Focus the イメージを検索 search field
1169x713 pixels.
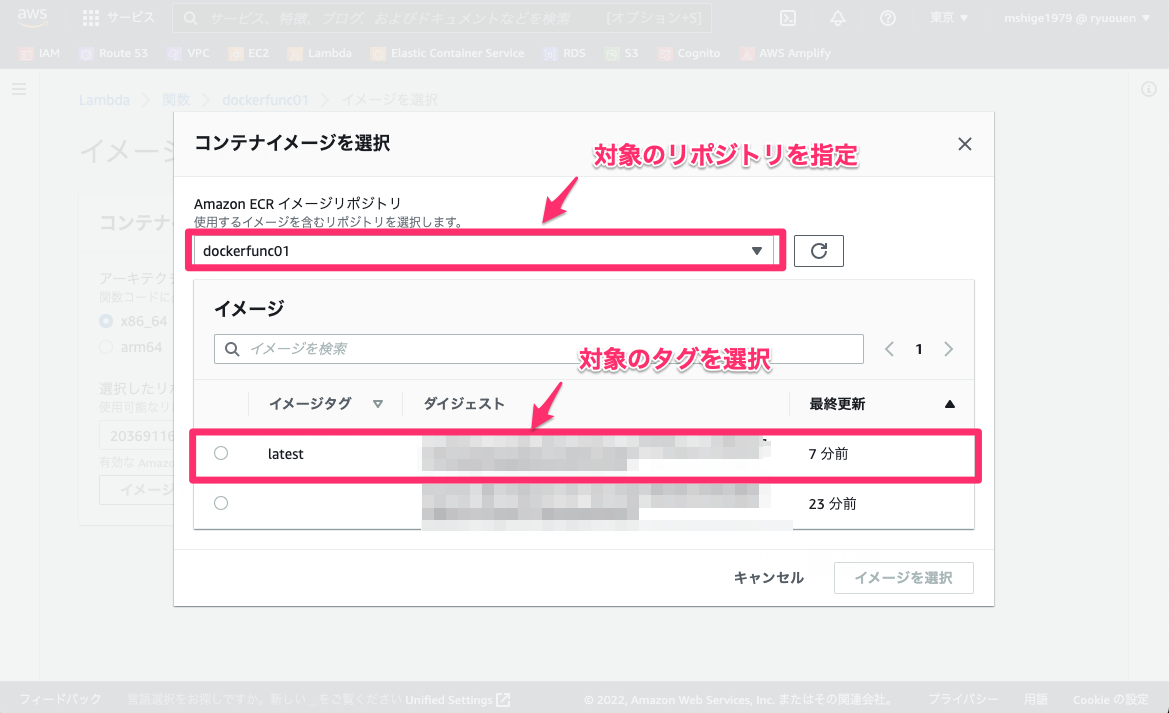click(x=538, y=349)
